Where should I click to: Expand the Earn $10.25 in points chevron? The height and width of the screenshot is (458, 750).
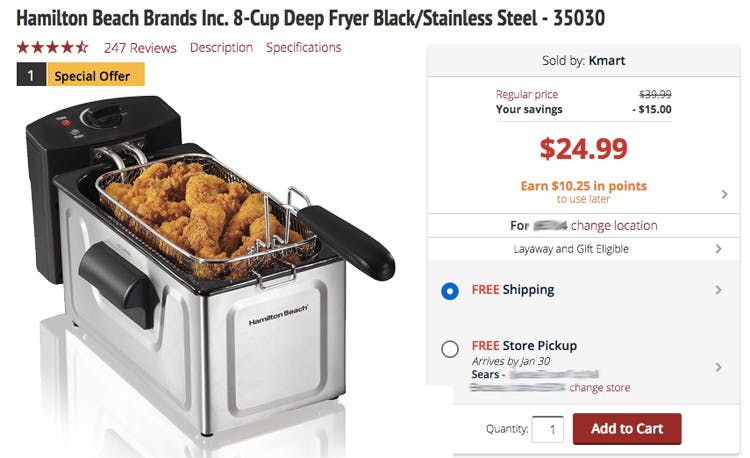point(724,194)
